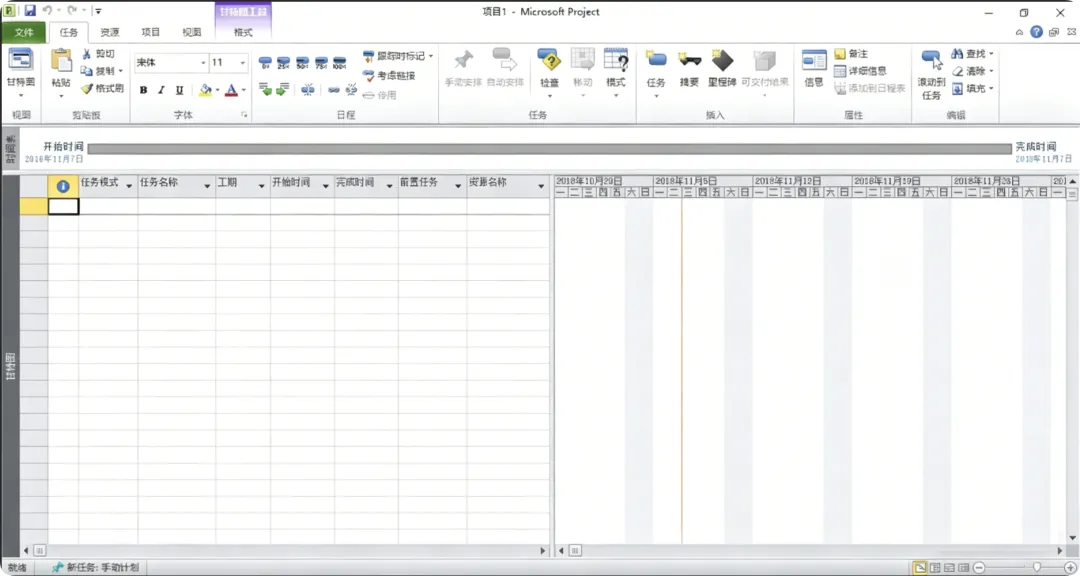The image size is (1080, 576).
Task: Apply the yellow background fill color
Action: (205, 90)
